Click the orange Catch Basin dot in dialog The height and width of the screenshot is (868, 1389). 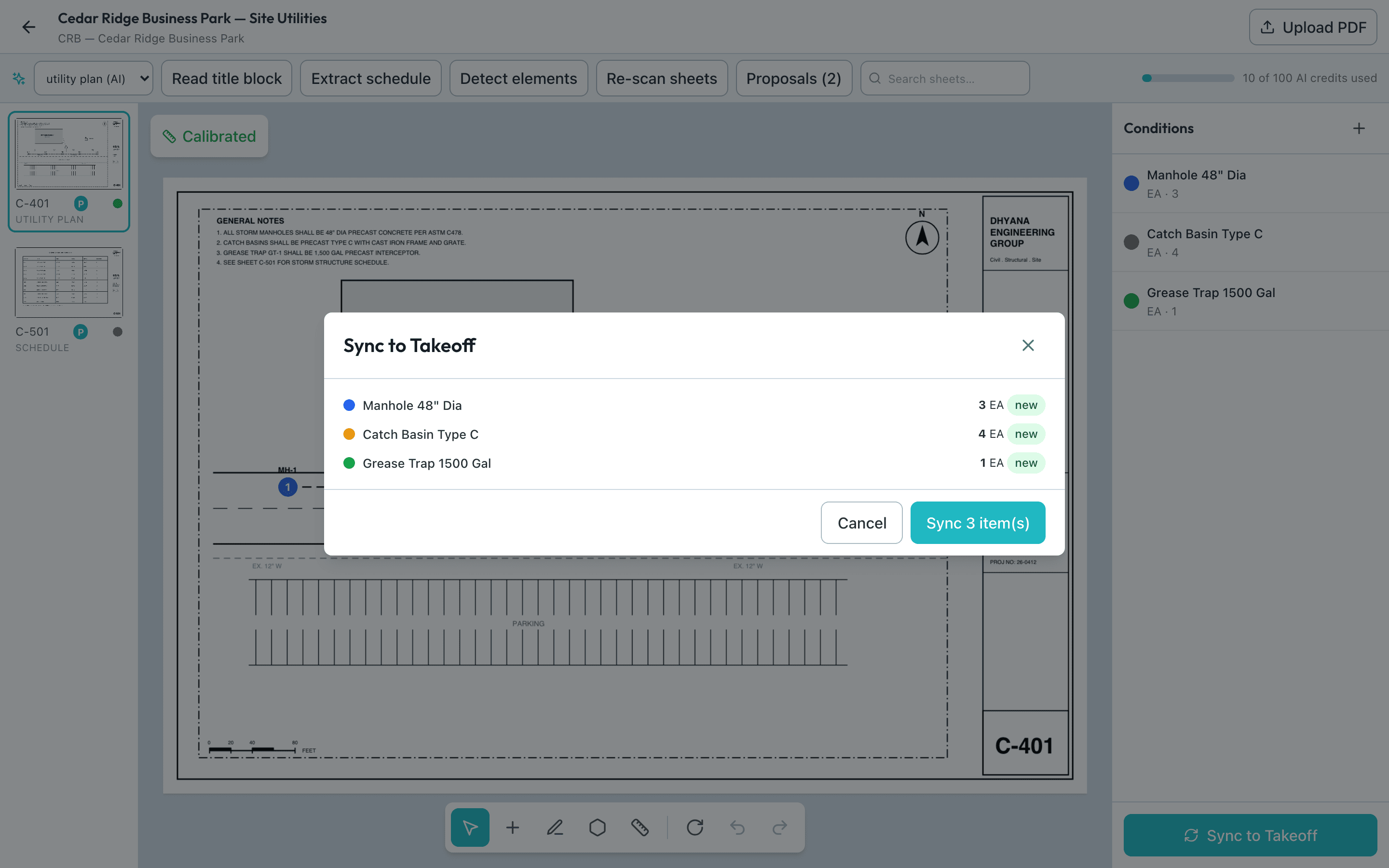pos(349,434)
